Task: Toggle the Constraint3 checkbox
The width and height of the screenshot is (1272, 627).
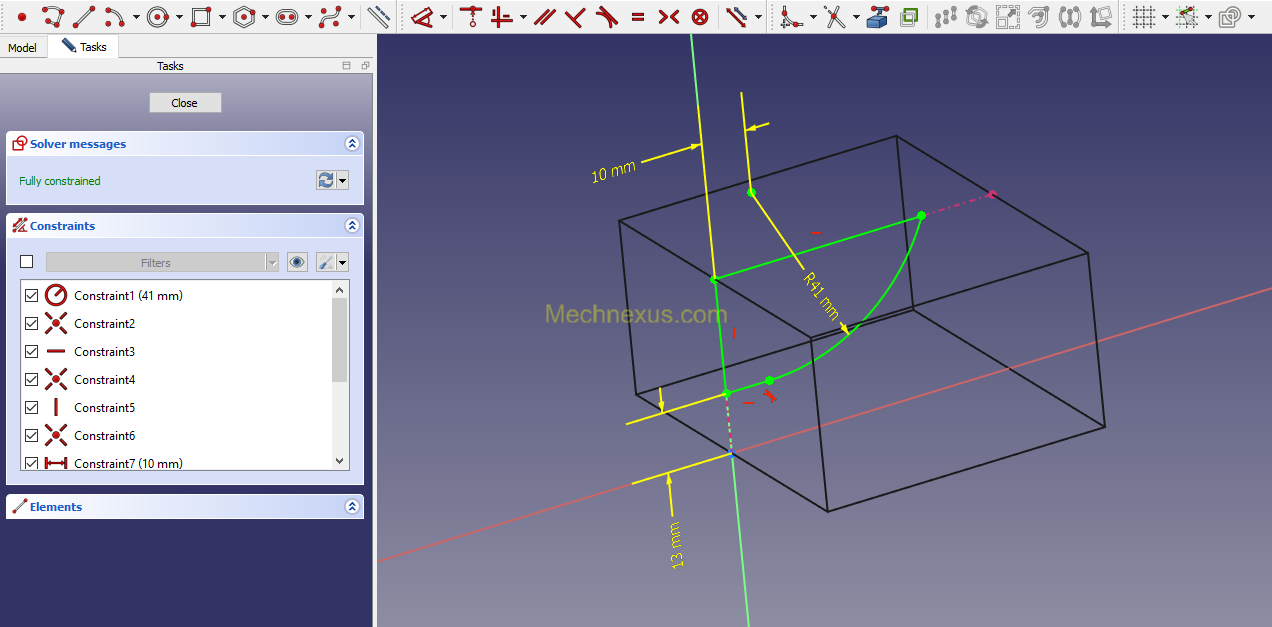Action: (31, 352)
